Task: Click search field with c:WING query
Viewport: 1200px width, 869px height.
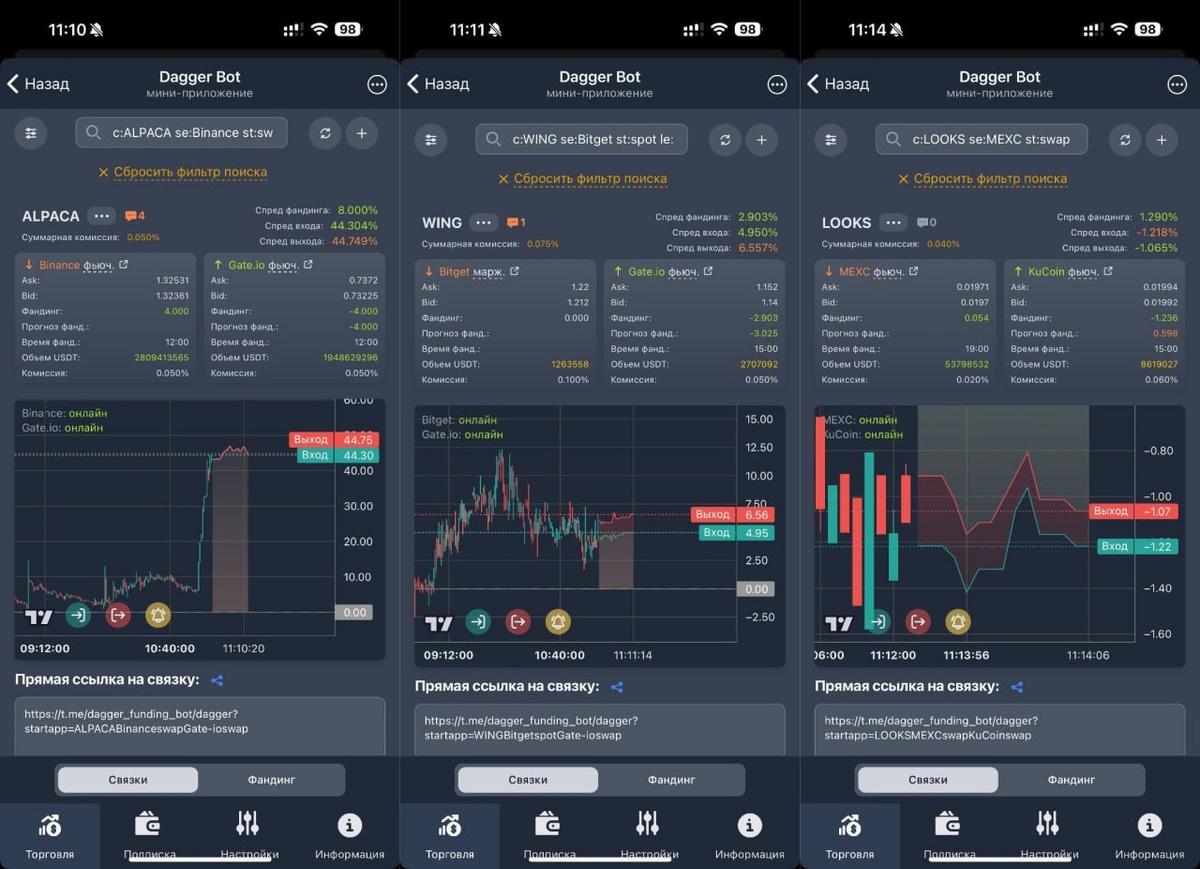Action: point(581,140)
